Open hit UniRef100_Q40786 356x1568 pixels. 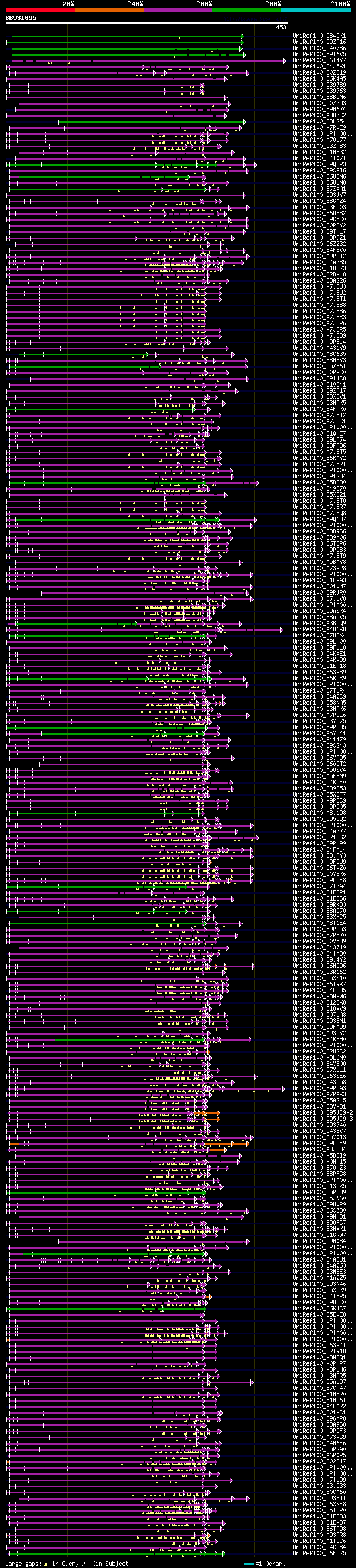click(x=319, y=48)
